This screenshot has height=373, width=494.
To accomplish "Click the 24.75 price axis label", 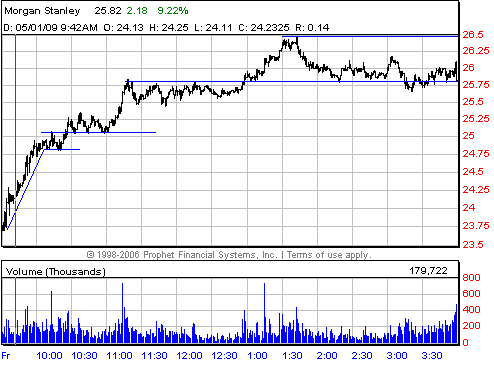I will (x=476, y=154).
